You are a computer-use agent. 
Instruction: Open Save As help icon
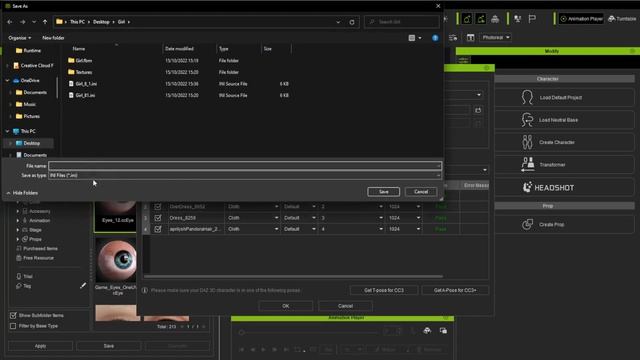(435, 38)
